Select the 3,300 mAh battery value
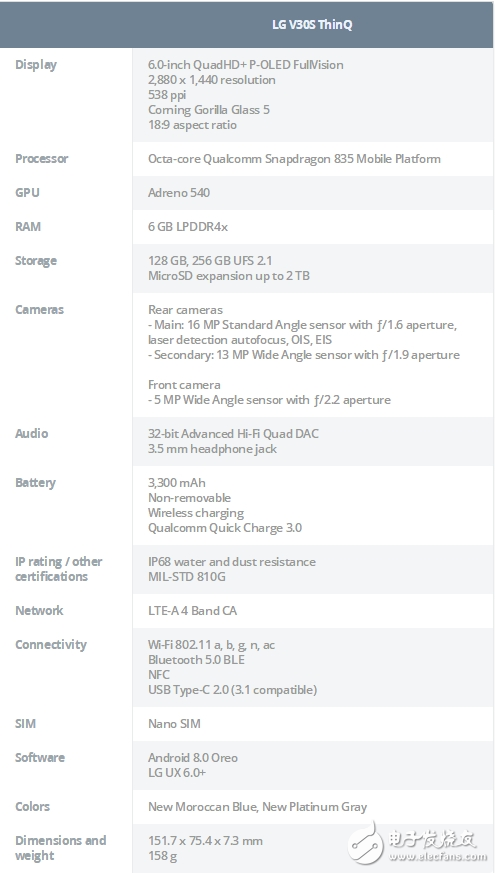495x873 pixels. 177,483
